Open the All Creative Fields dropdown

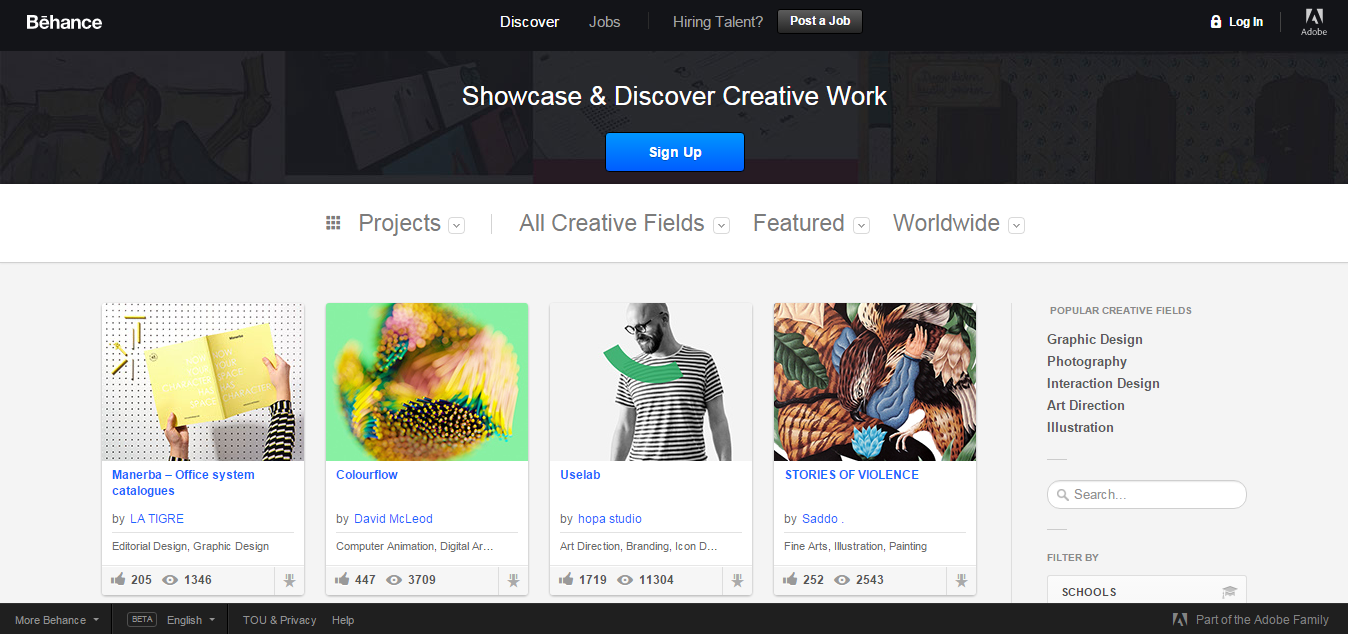[721, 225]
